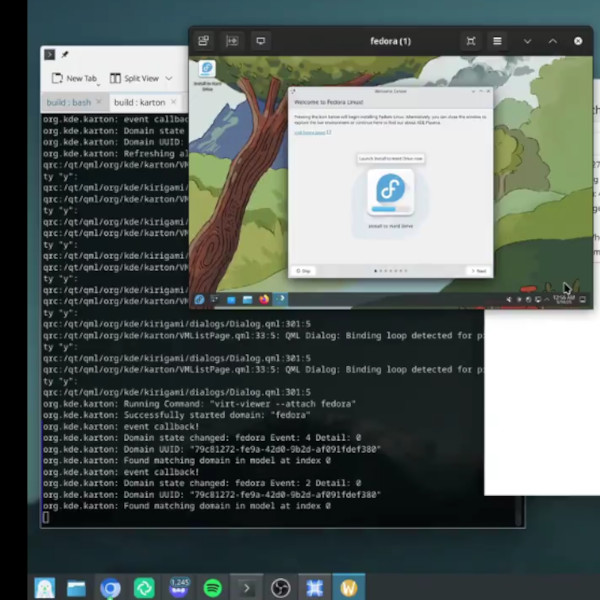Click the send-key icon in the fedora viewer header
The height and width of the screenshot is (600, 600).
232,41
